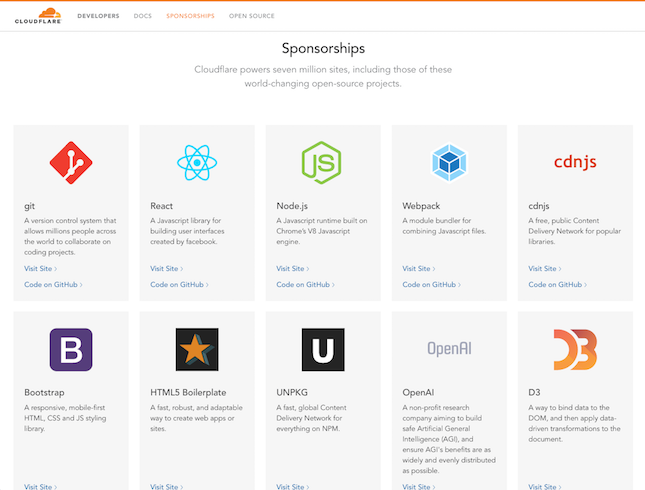Click the red cdnjs logo
Screen dimensions: 645x490
[x=575, y=162]
